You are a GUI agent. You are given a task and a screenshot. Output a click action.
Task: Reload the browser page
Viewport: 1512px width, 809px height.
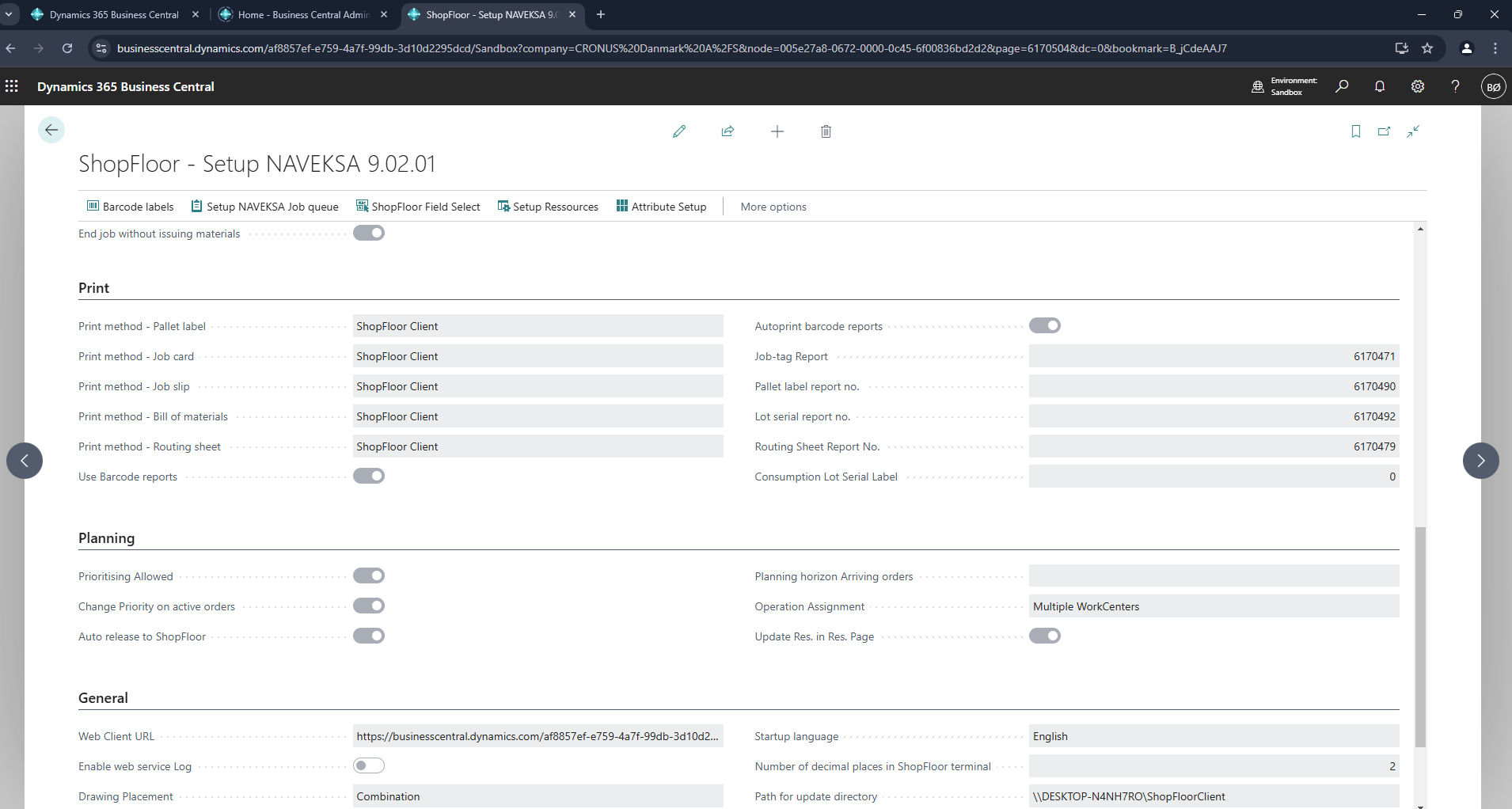pyautogui.click(x=67, y=48)
